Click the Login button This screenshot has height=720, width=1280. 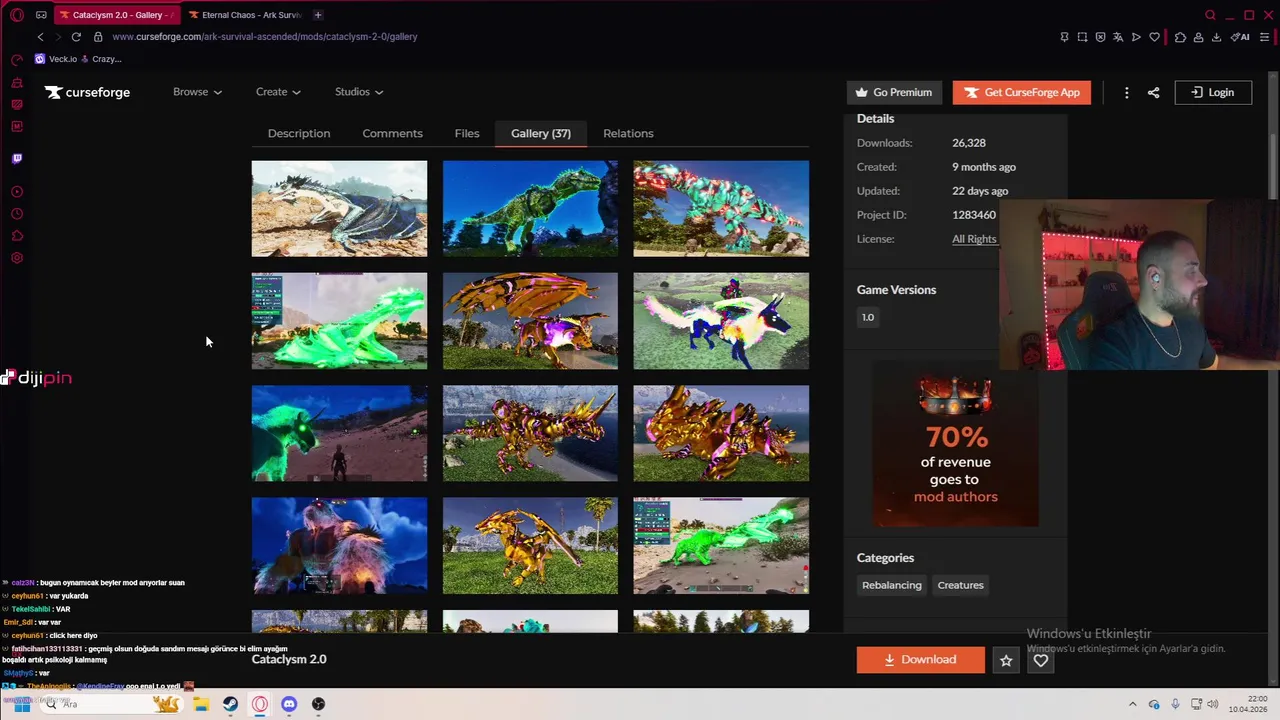[1213, 92]
